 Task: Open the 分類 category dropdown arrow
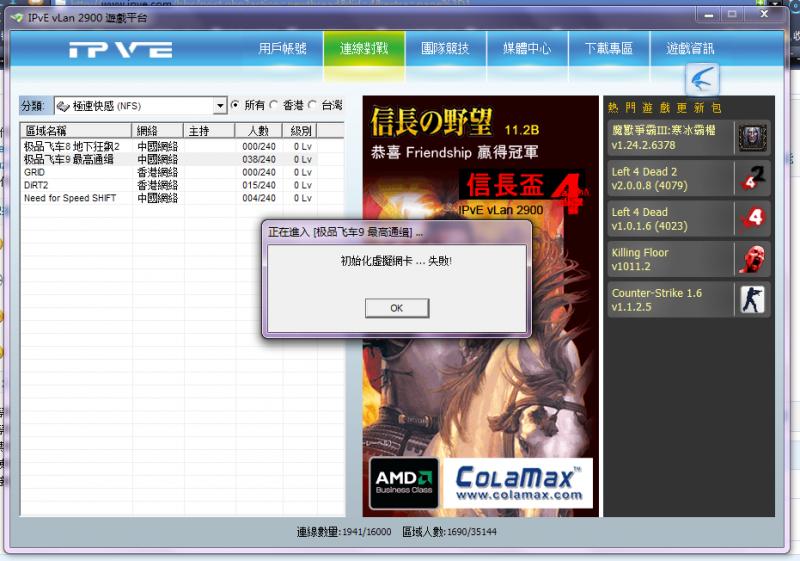pos(220,106)
